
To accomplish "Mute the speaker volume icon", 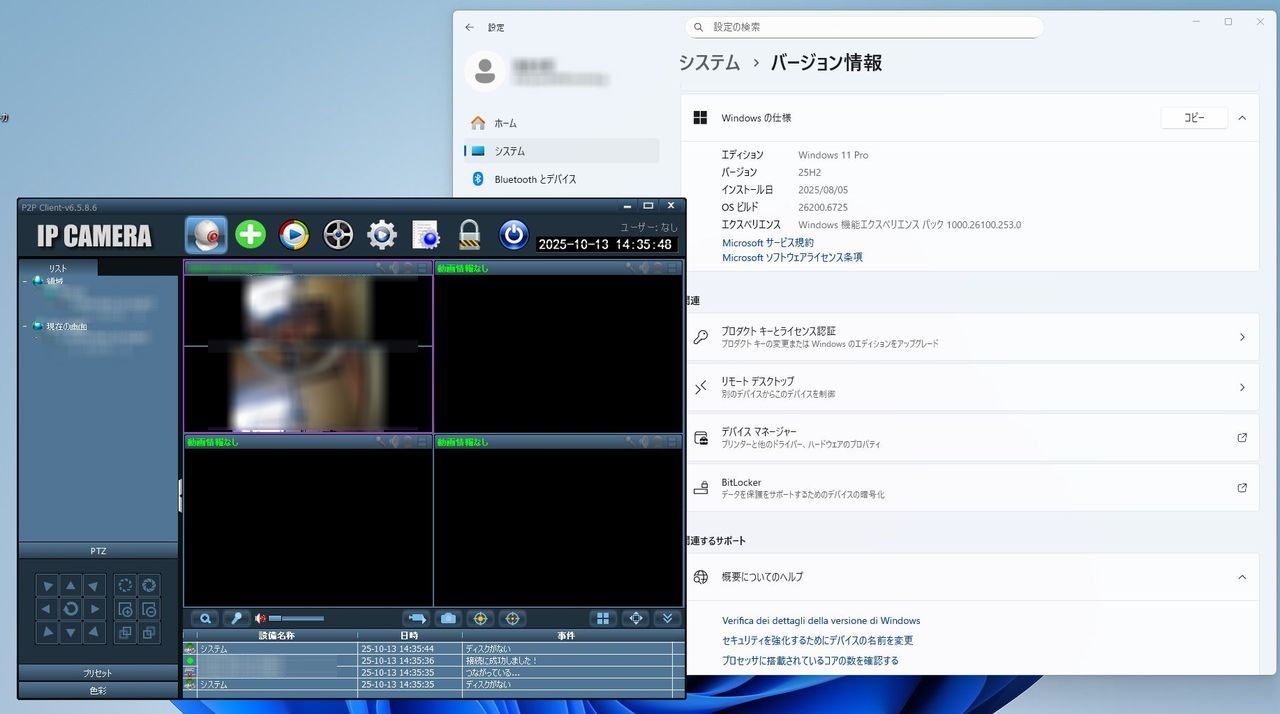I will (x=260, y=619).
